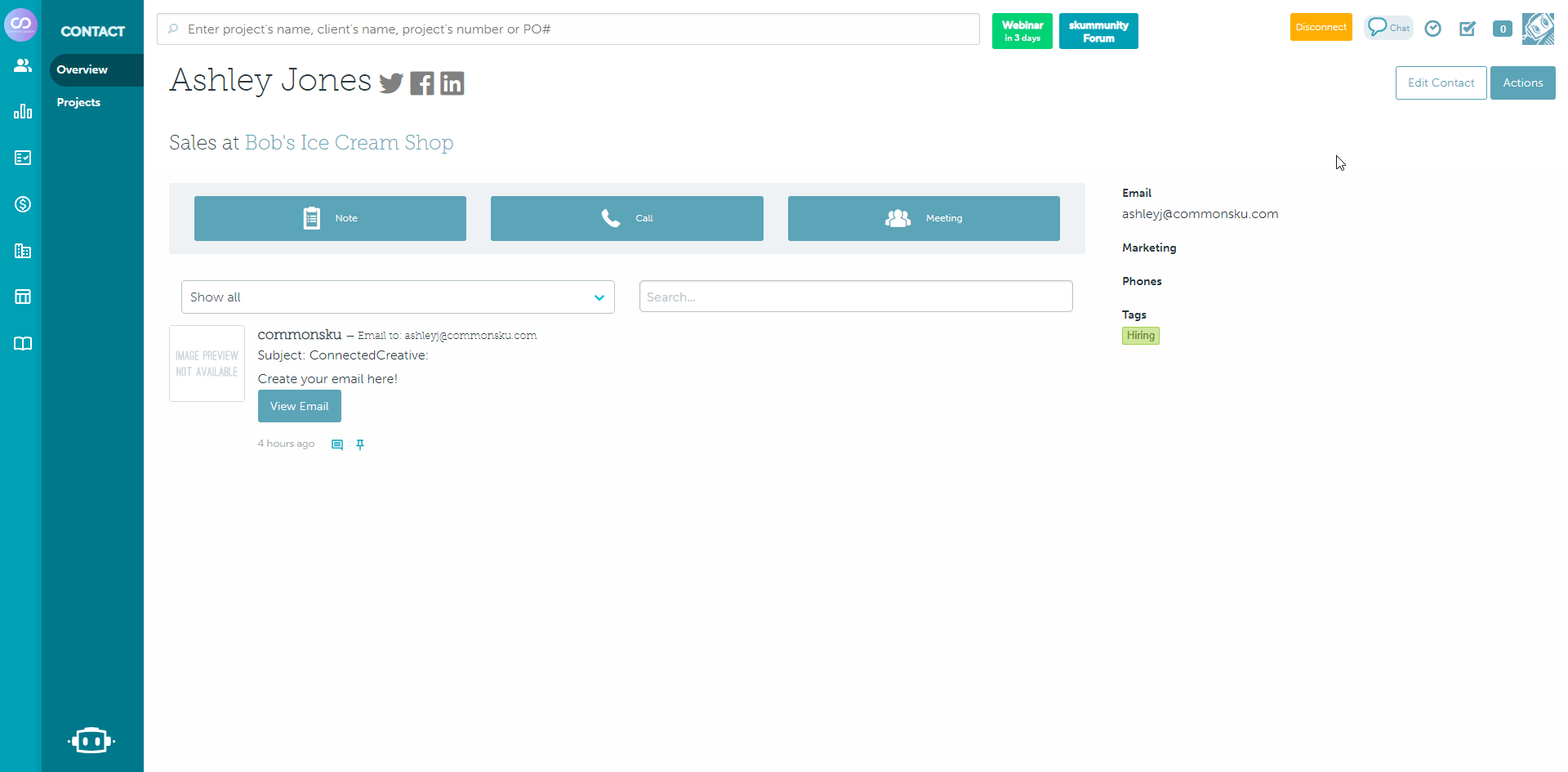The width and height of the screenshot is (1568, 772).
Task: Open the Orders checklist sidebar icon
Action: point(22,158)
